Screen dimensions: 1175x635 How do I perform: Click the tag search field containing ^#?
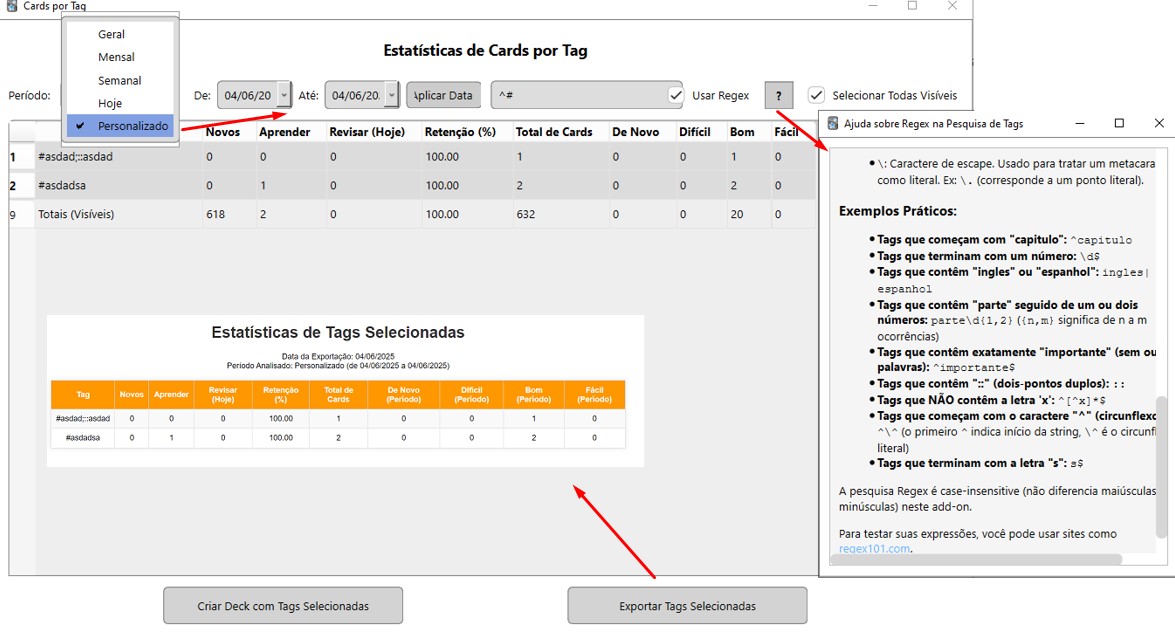coord(578,96)
